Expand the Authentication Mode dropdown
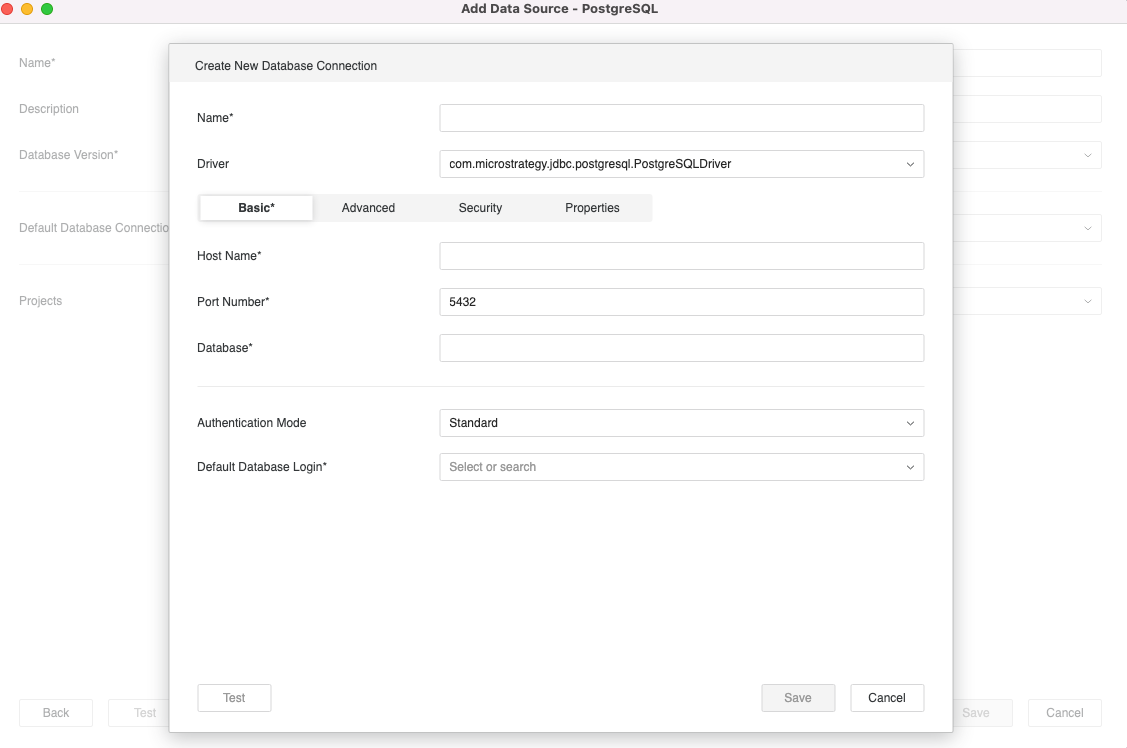This screenshot has width=1127, height=748. click(x=681, y=423)
